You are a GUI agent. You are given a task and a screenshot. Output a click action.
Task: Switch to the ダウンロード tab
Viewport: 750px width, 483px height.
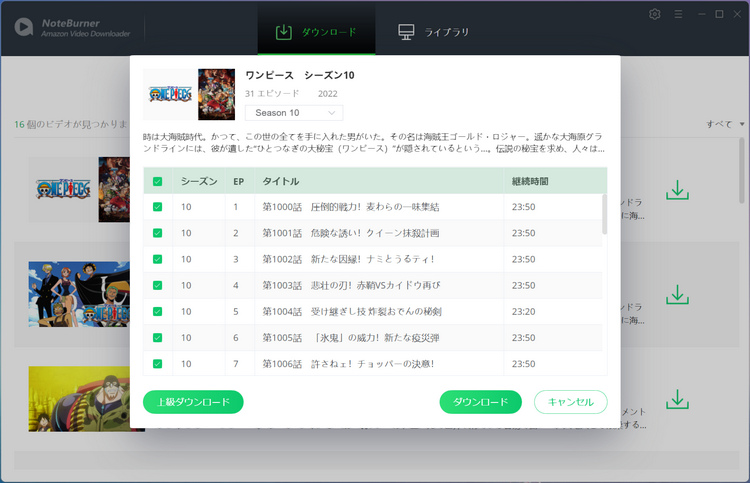tap(316, 32)
